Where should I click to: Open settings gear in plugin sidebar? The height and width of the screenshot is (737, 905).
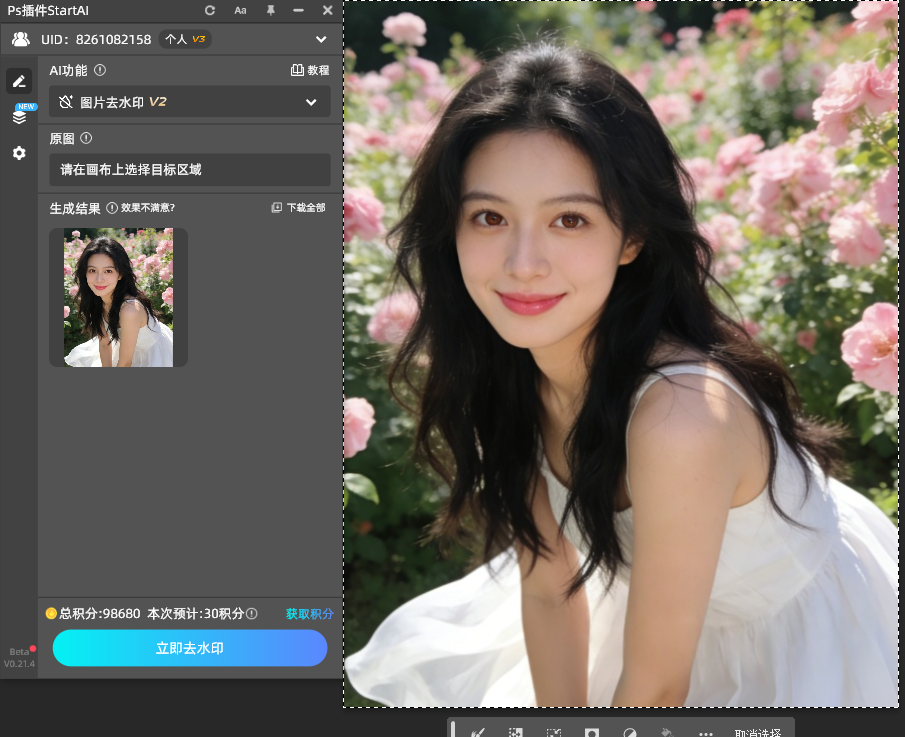coord(19,153)
